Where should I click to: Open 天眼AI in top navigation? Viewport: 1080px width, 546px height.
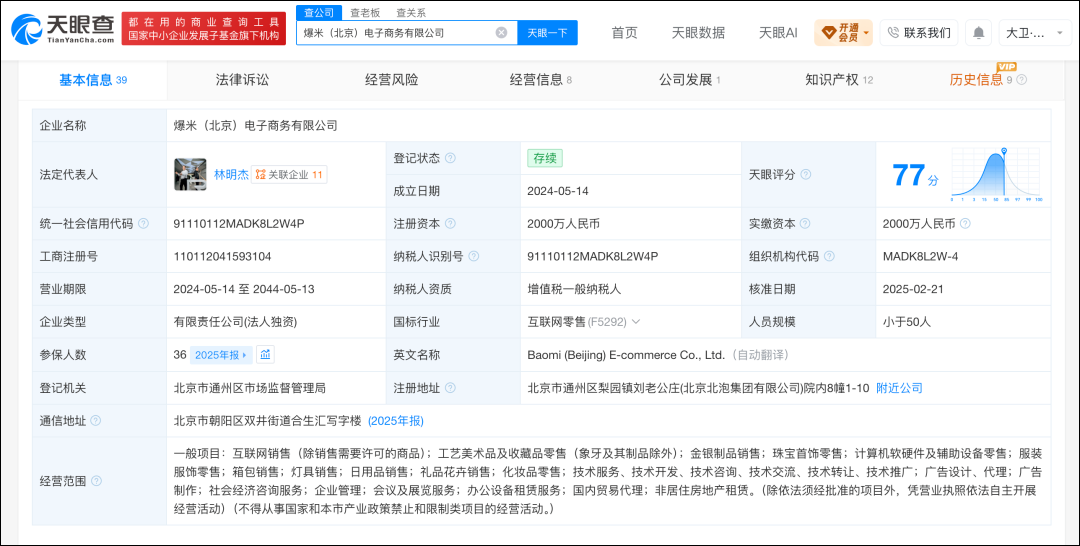click(778, 32)
